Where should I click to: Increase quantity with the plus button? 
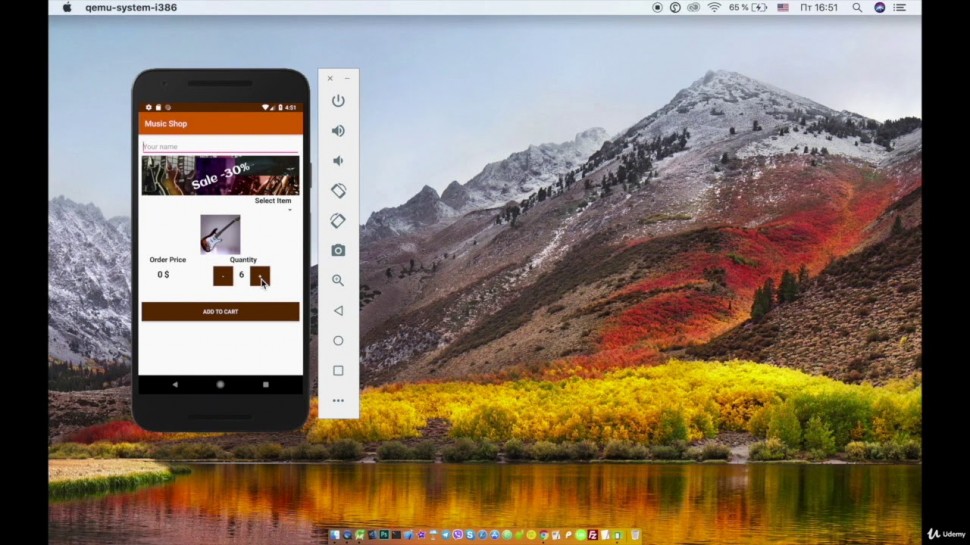coord(260,276)
